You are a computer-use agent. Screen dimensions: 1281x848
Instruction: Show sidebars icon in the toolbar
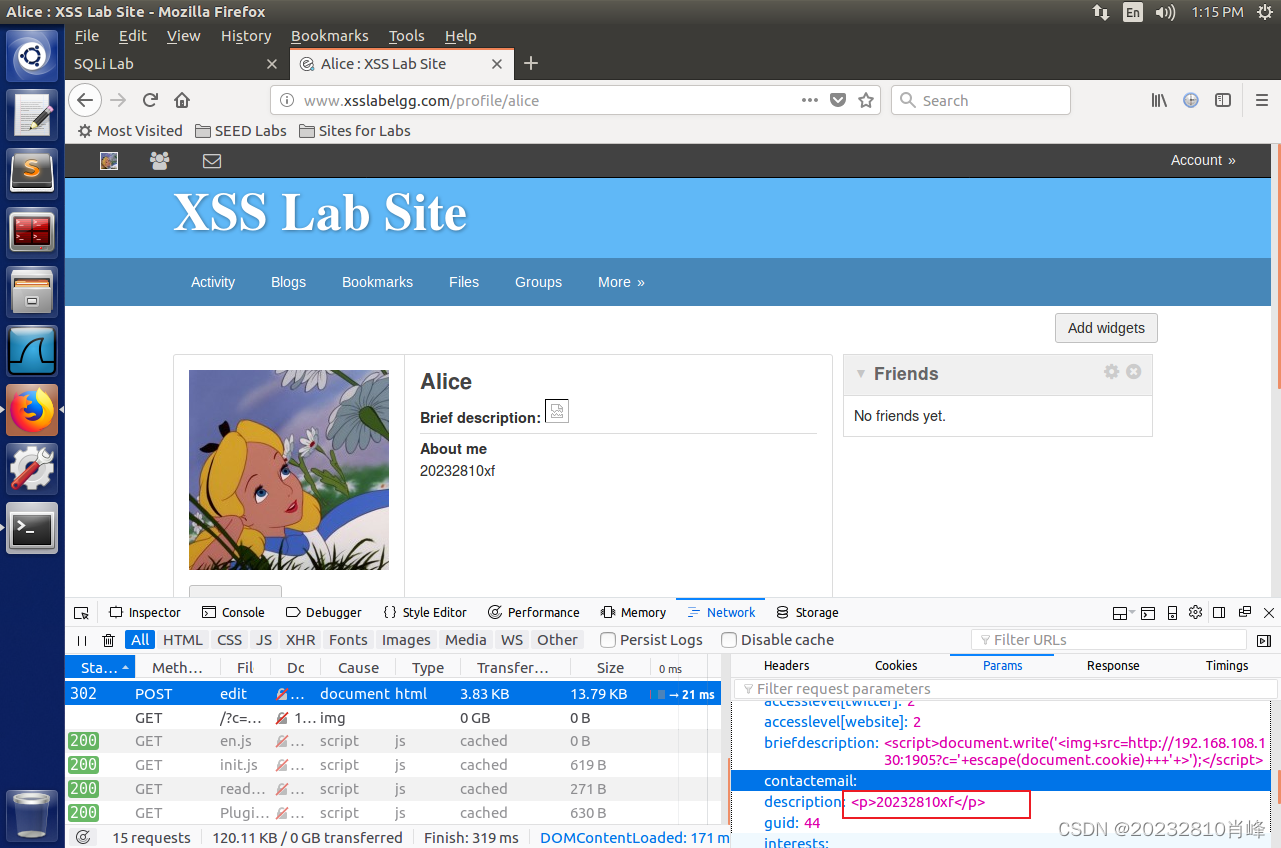(x=1223, y=100)
